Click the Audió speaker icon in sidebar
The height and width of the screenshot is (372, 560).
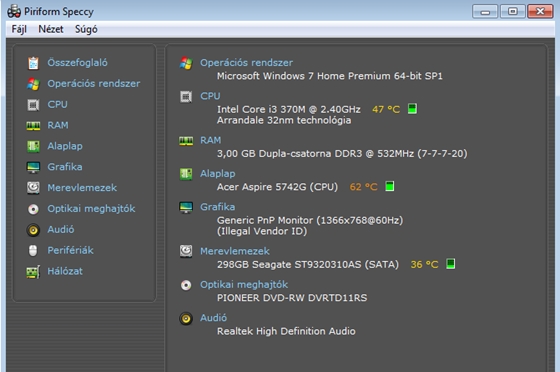tap(33, 230)
